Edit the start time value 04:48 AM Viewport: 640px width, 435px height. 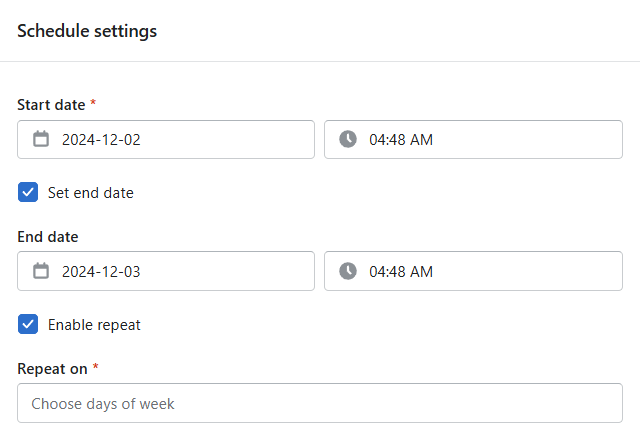pos(473,139)
